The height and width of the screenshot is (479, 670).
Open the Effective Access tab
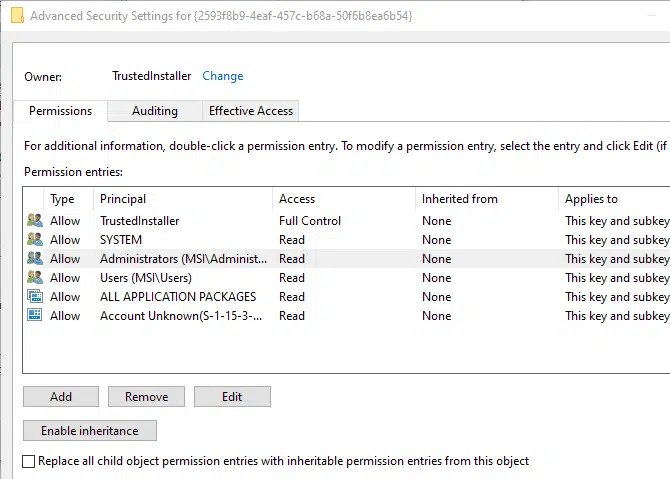click(250, 111)
